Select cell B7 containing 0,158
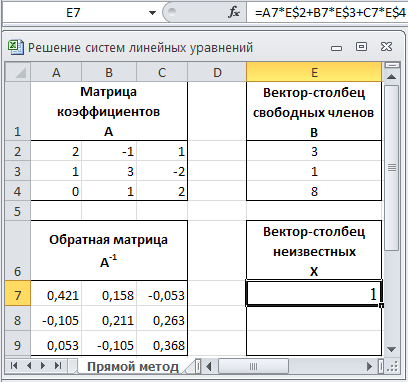 [109, 293]
